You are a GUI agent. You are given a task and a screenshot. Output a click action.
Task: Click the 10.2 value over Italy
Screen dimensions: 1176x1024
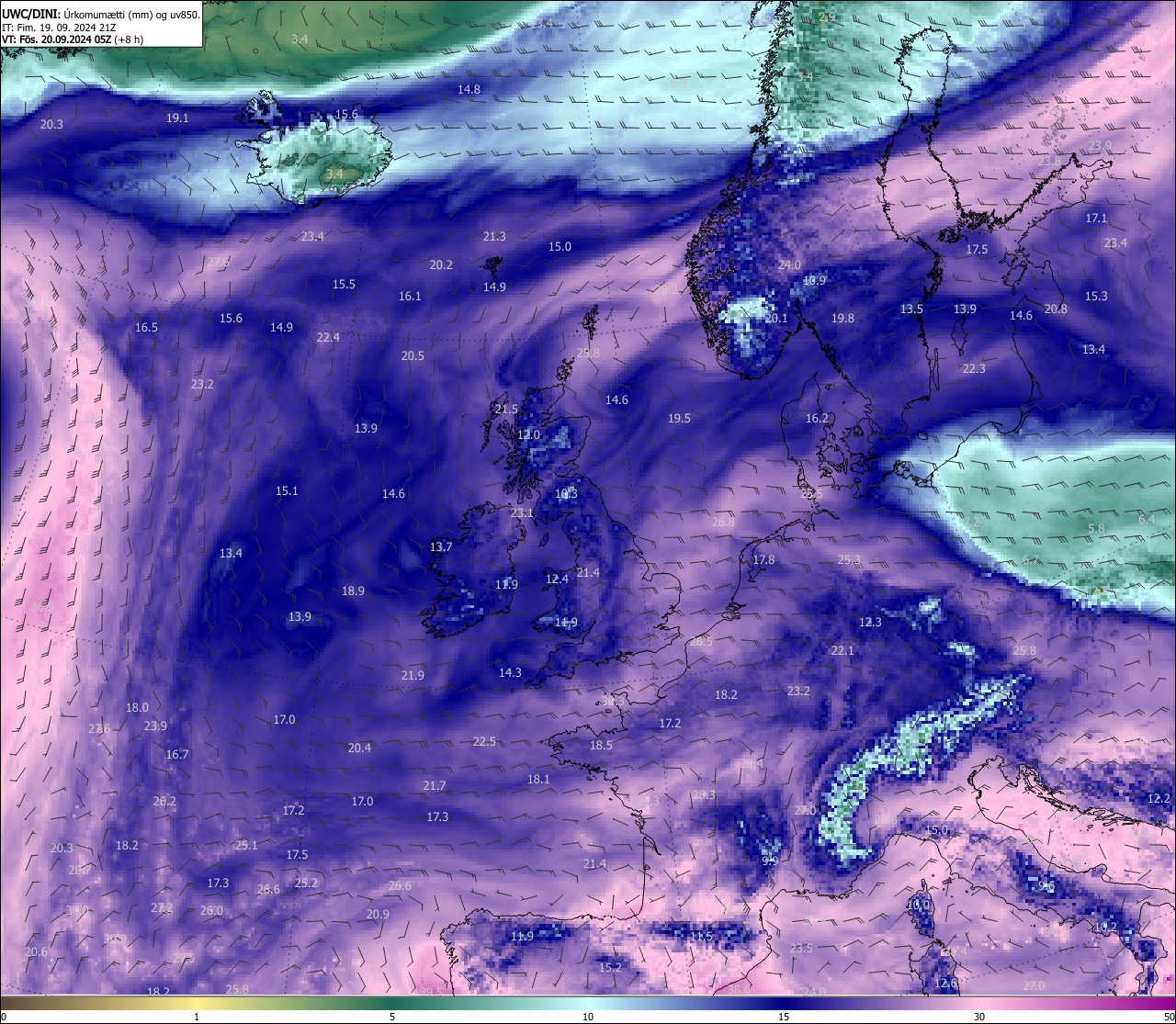[1105, 928]
